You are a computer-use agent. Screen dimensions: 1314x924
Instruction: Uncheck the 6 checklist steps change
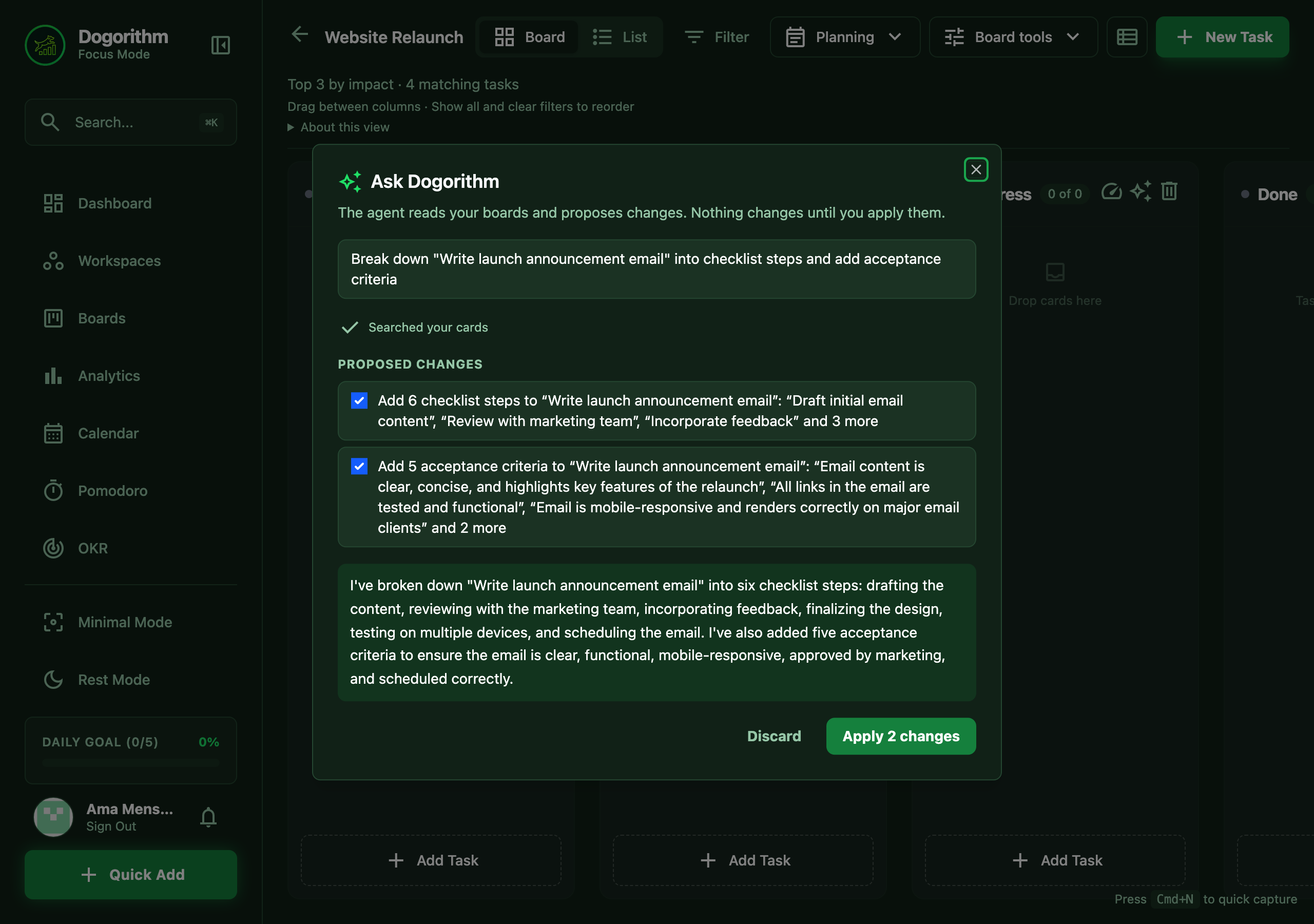[x=359, y=401]
